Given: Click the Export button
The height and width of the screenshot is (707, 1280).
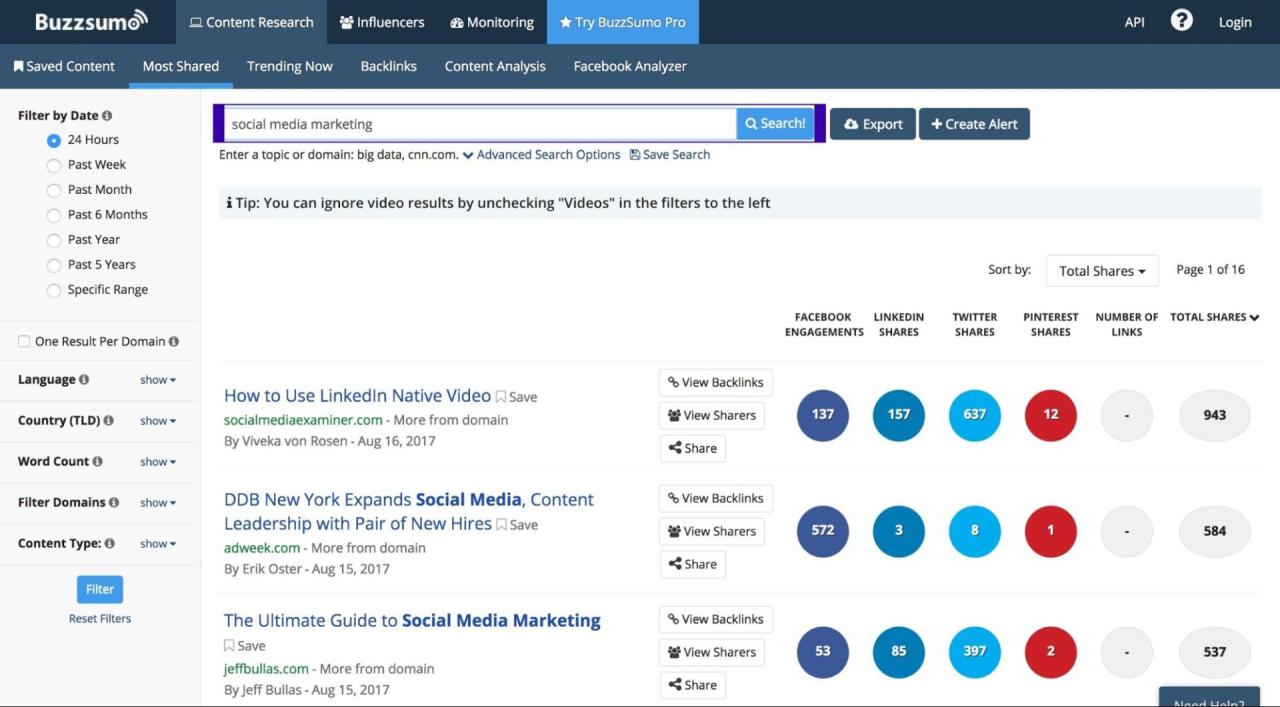Looking at the screenshot, I should click(873, 124).
